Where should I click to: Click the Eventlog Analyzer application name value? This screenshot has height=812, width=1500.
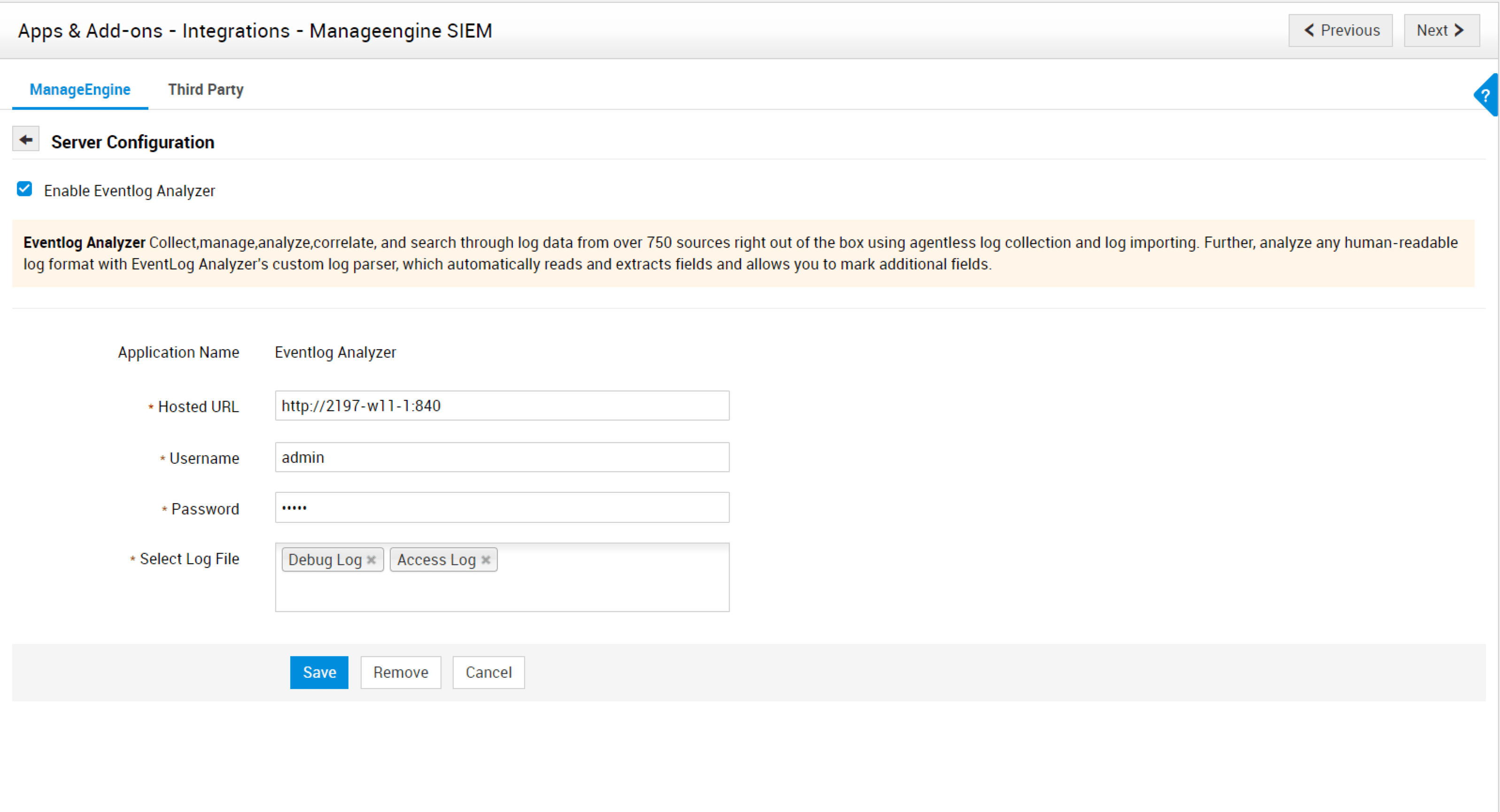click(x=335, y=352)
